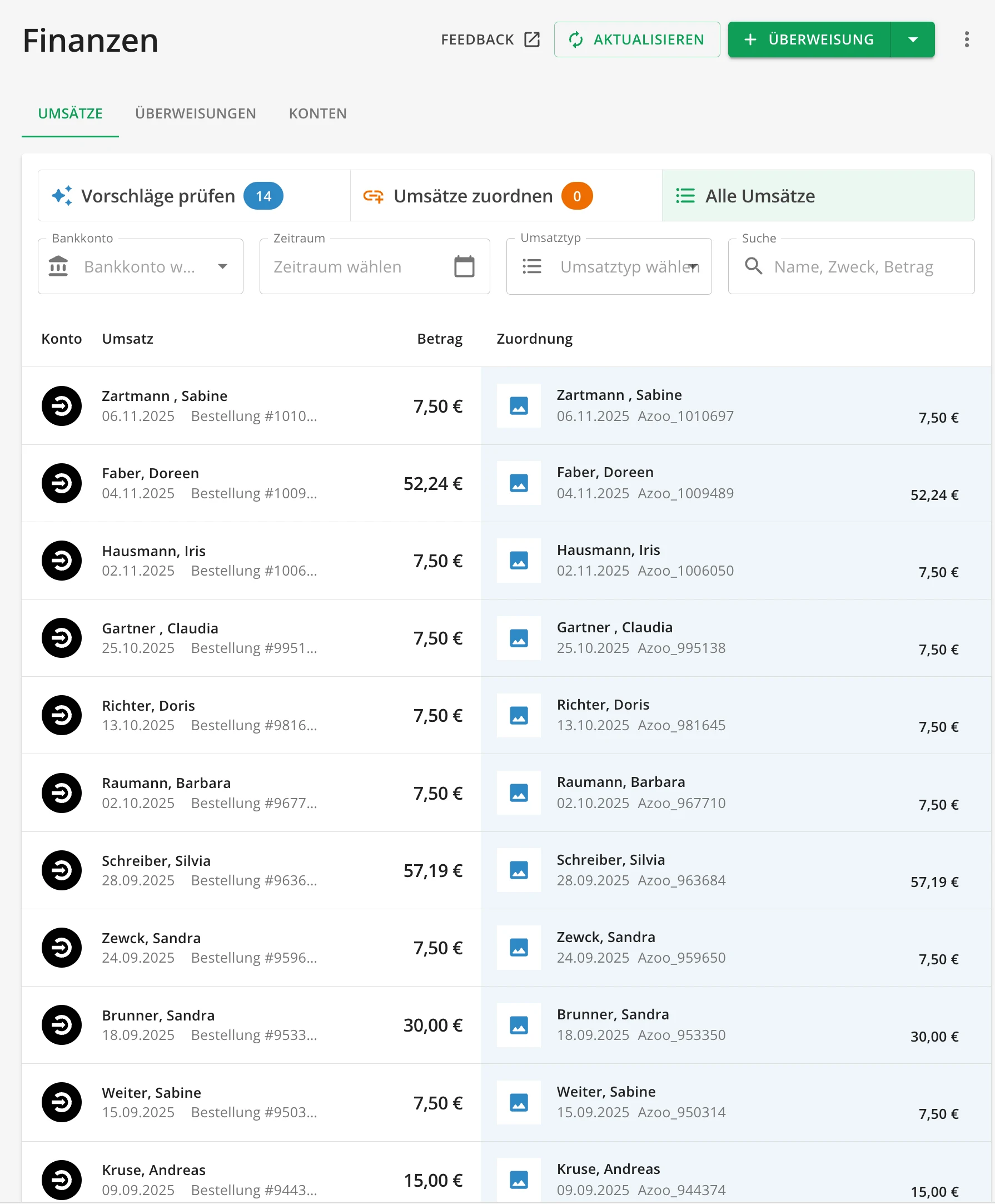
Task: Open the three-dot overflow menu
Action: (x=967, y=39)
